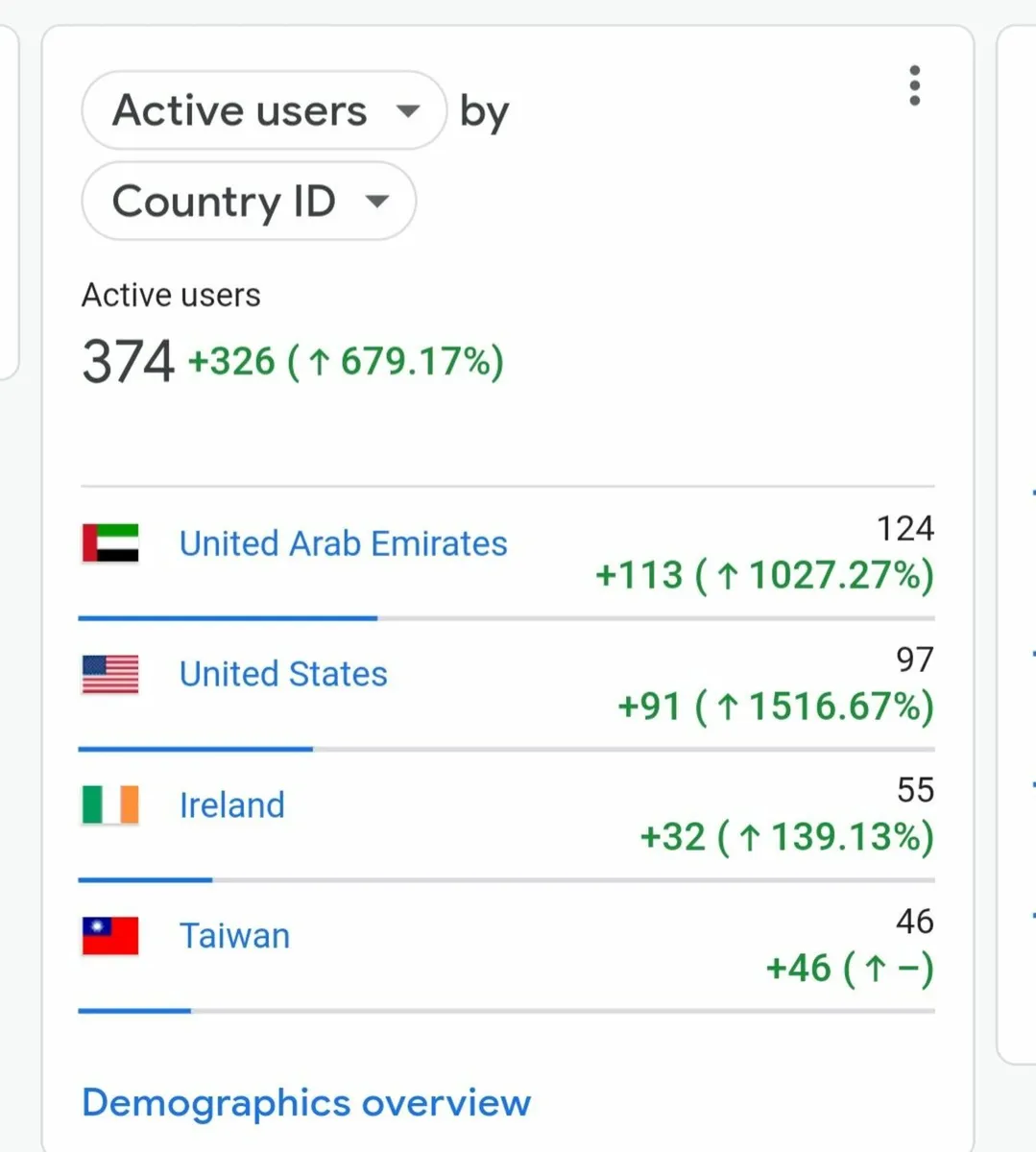Select the Taiwan country link
This screenshot has height=1152, width=1036.
coord(234,936)
